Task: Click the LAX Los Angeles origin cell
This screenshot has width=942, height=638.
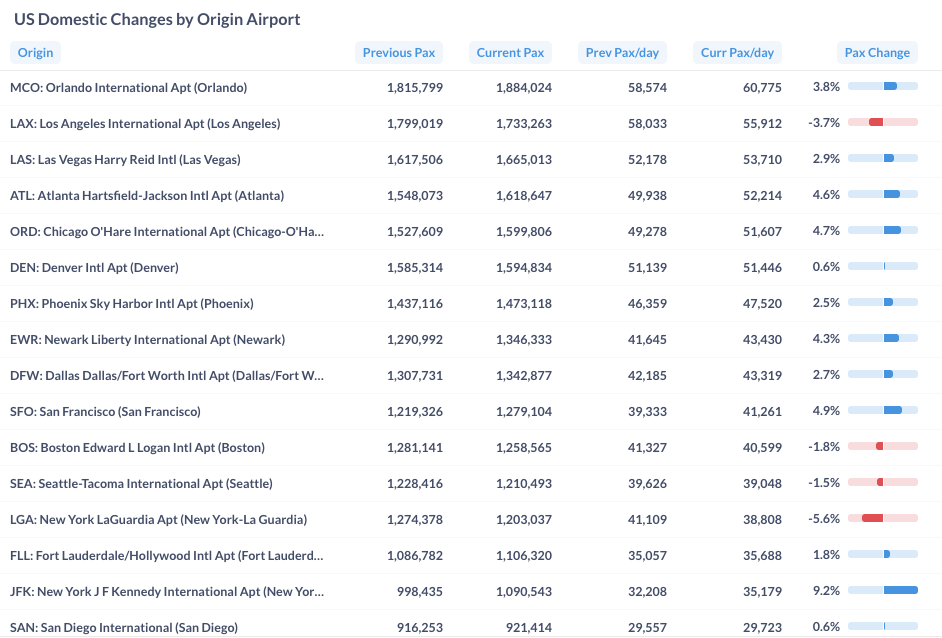Action: pos(145,124)
